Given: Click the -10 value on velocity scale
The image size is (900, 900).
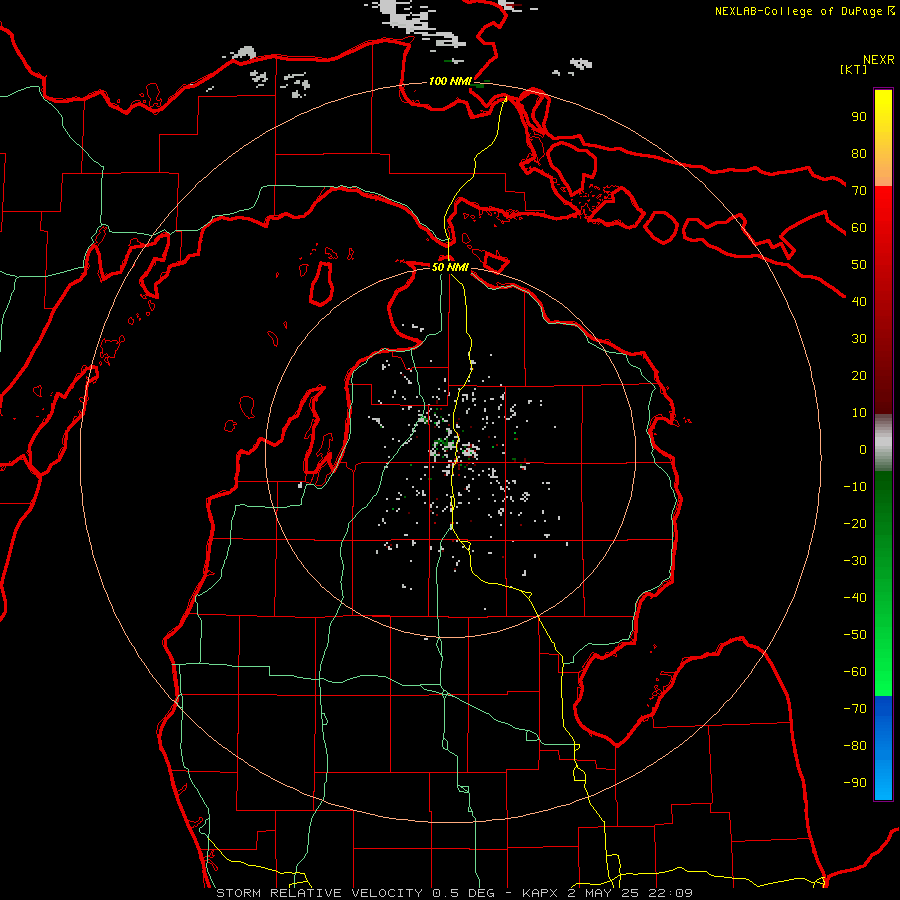Looking at the screenshot, I should click(855, 487).
